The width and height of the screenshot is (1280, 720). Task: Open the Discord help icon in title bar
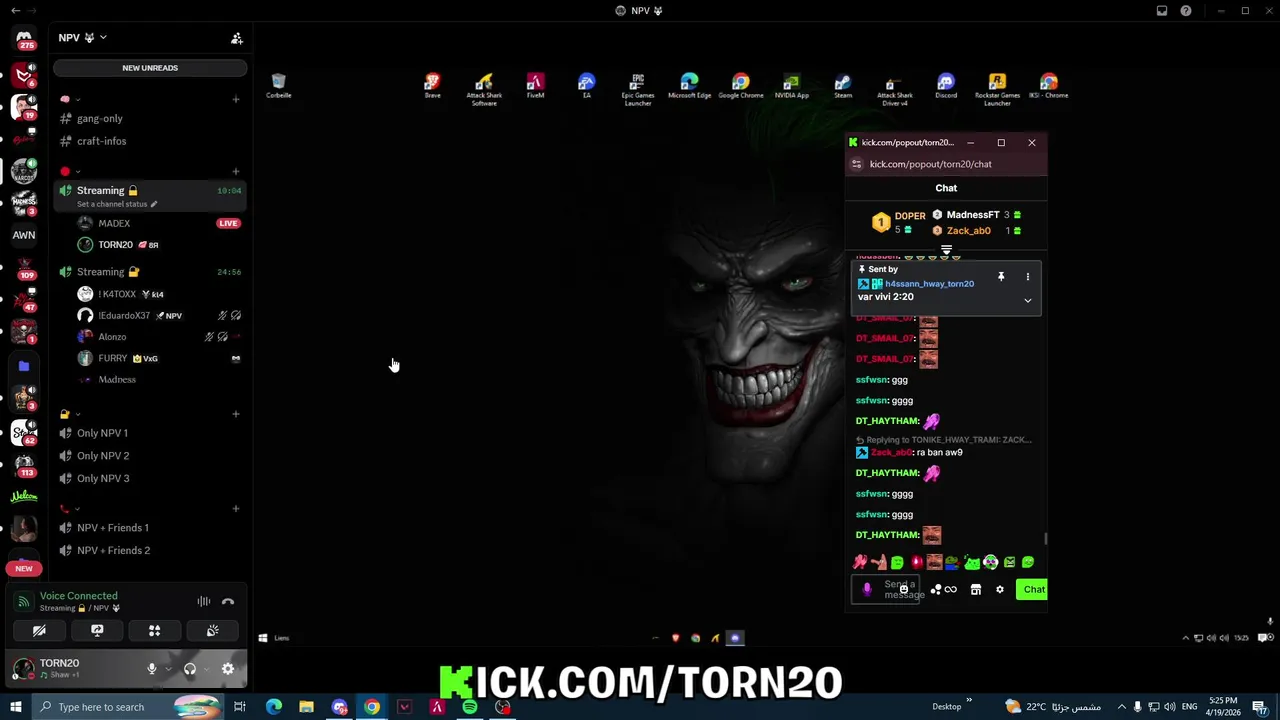1186,11
